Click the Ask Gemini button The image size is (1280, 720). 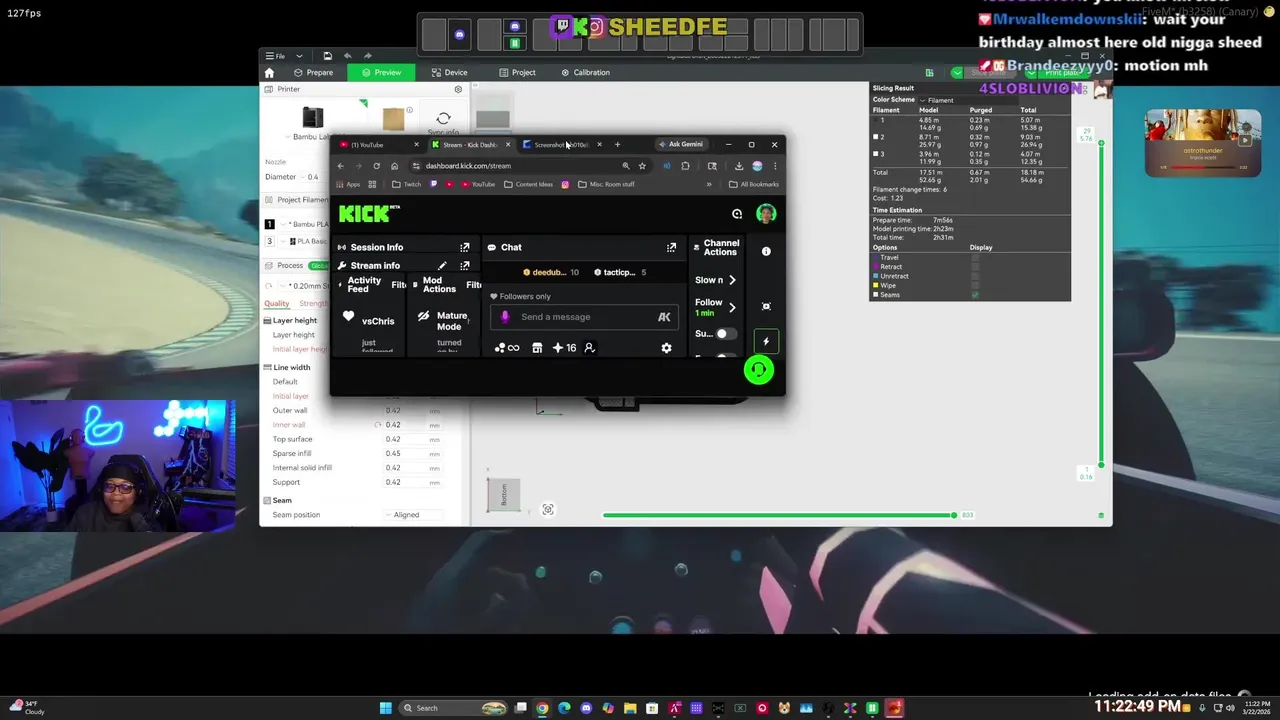click(681, 145)
